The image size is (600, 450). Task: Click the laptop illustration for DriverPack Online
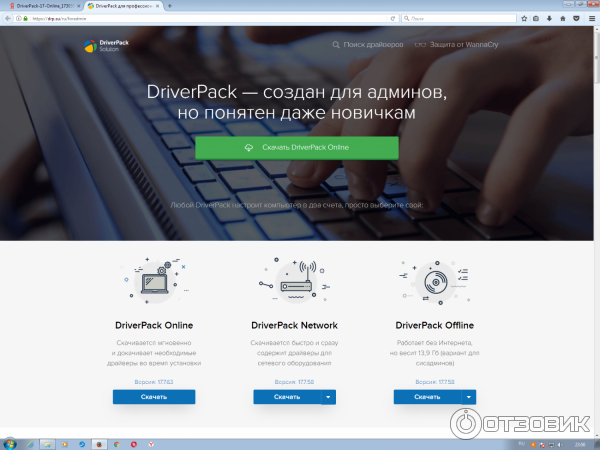click(x=155, y=281)
